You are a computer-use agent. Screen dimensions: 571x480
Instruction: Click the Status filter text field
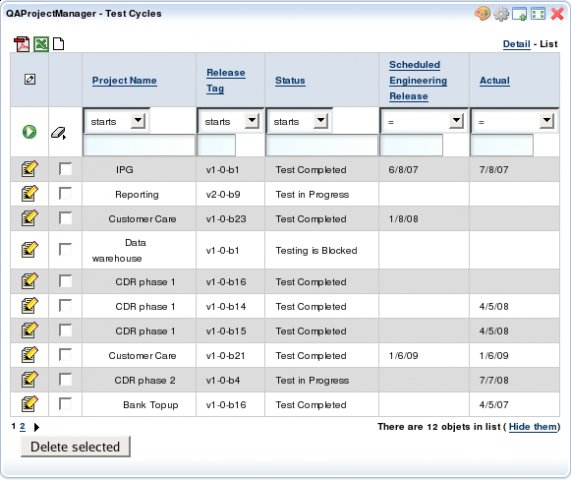322,145
